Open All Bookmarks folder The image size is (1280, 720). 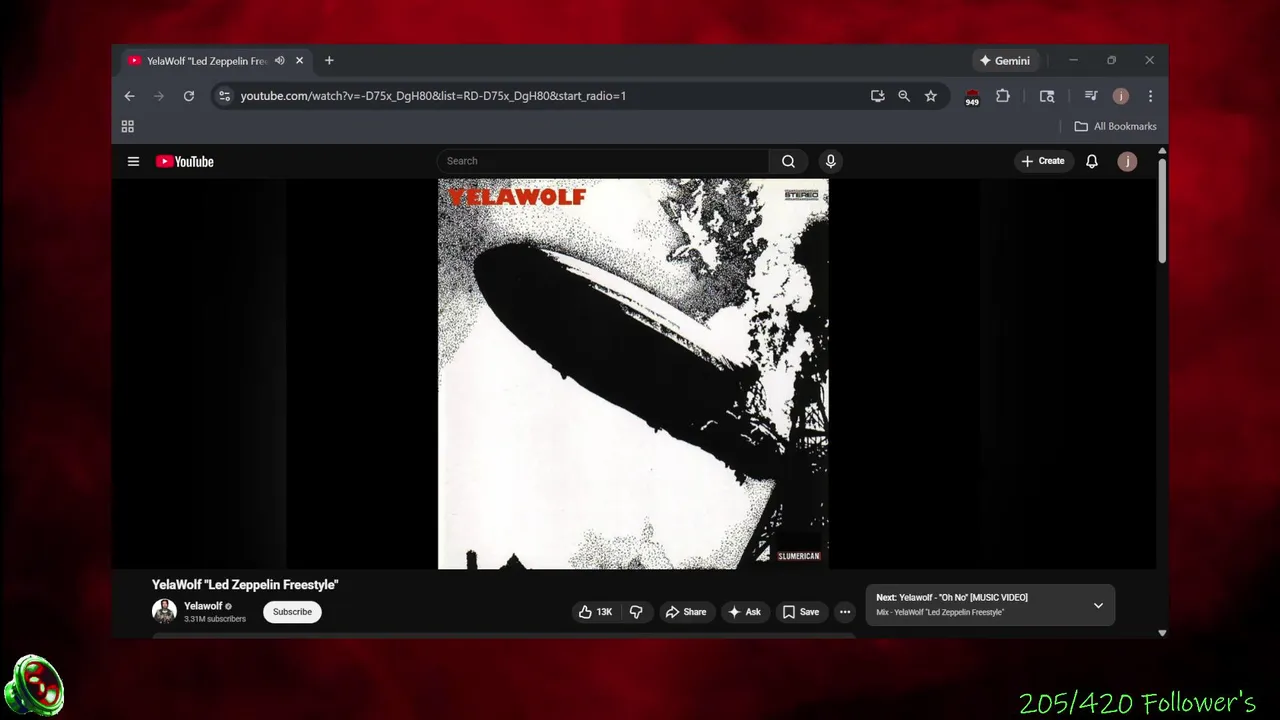pyautogui.click(x=1115, y=126)
